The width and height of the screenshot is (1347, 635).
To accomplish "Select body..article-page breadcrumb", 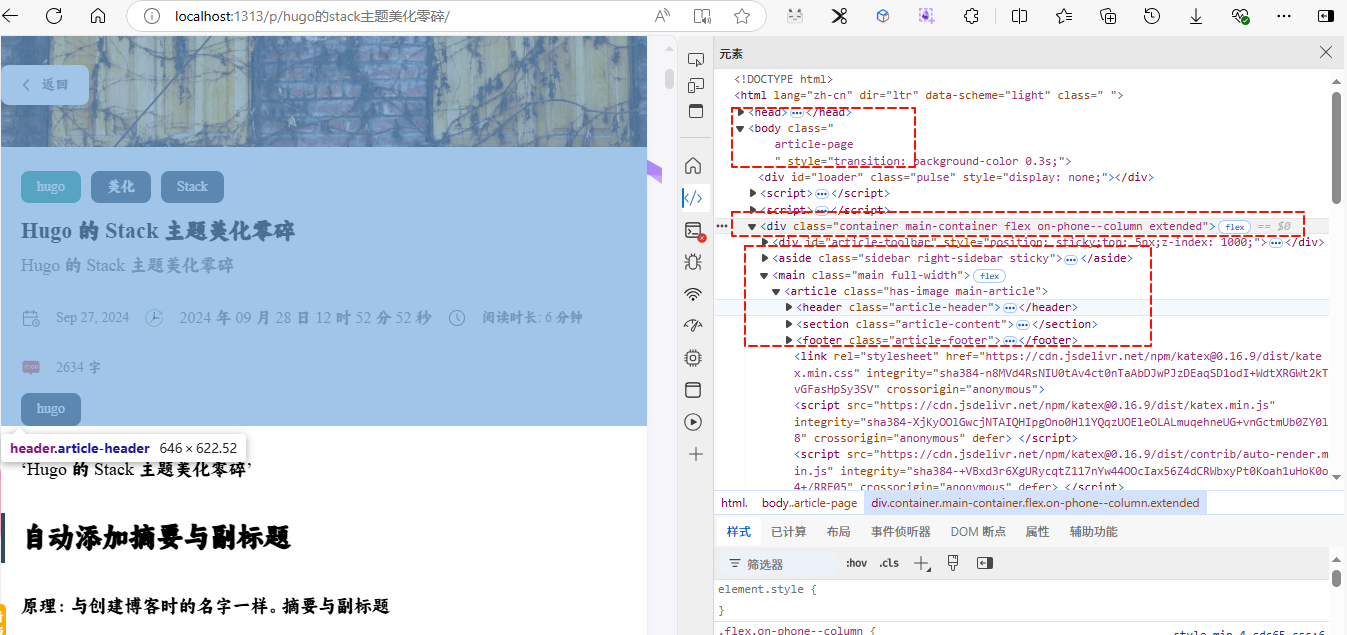I will 809,503.
